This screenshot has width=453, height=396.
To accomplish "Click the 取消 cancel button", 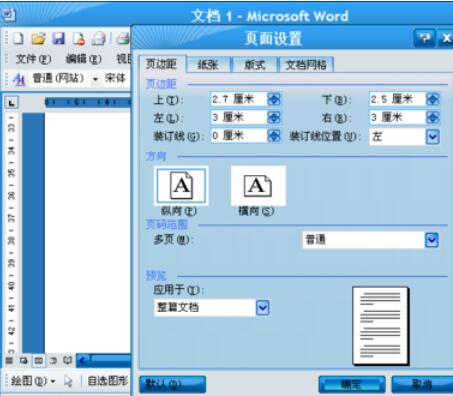I will [422, 384].
